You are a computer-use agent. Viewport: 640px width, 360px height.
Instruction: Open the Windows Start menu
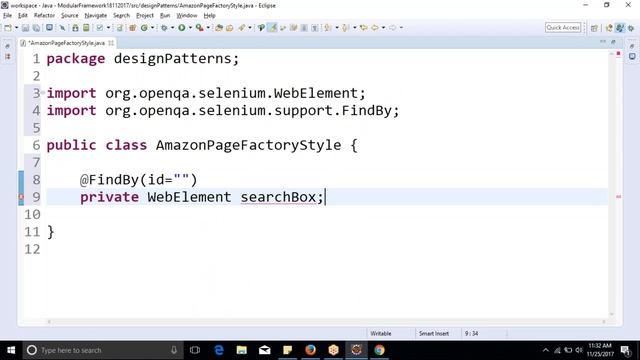pyautogui.click(x=11, y=350)
